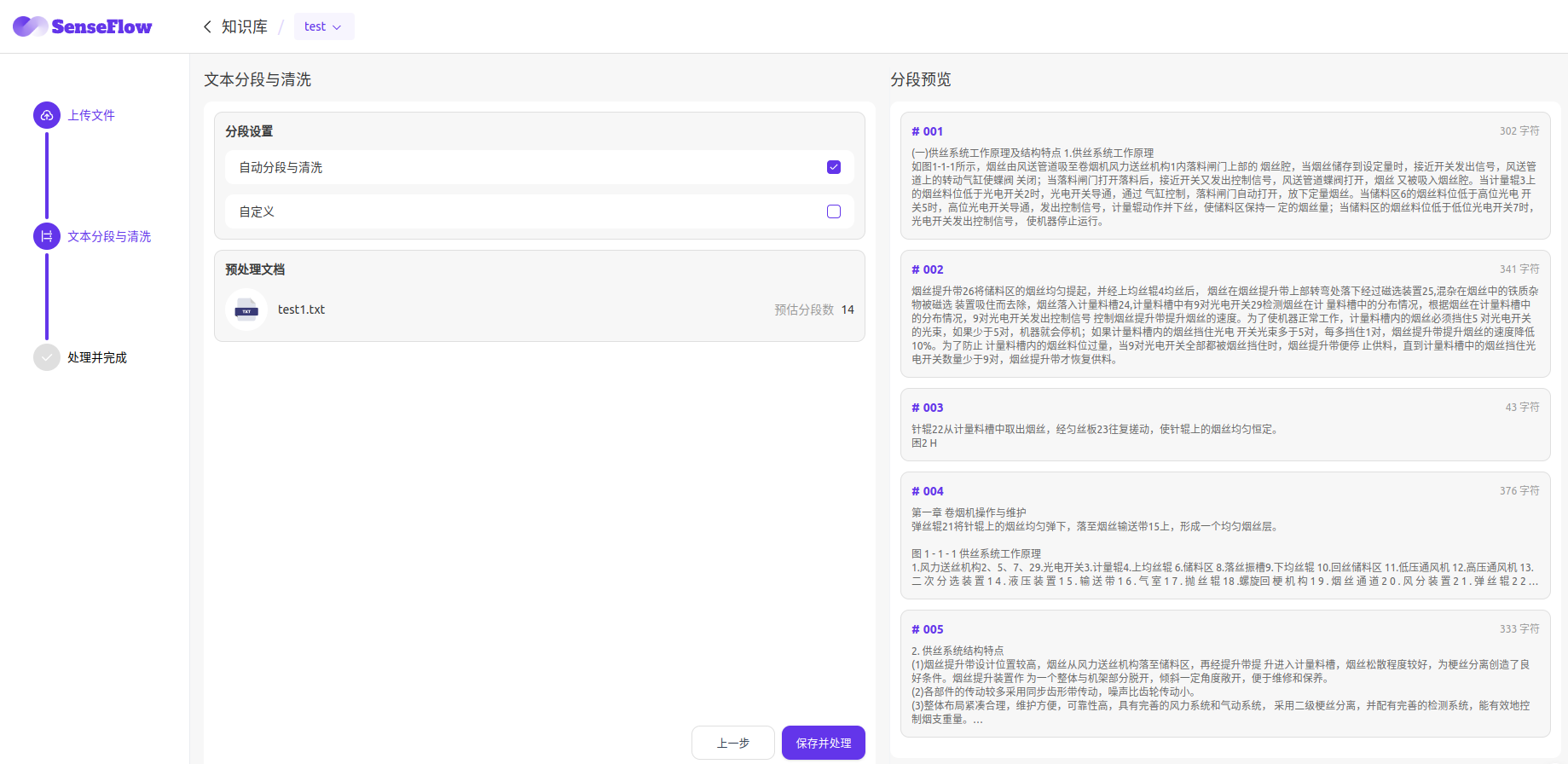1568x764 pixels.
Task: Click the test1.txt file icon
Action: 246,310
